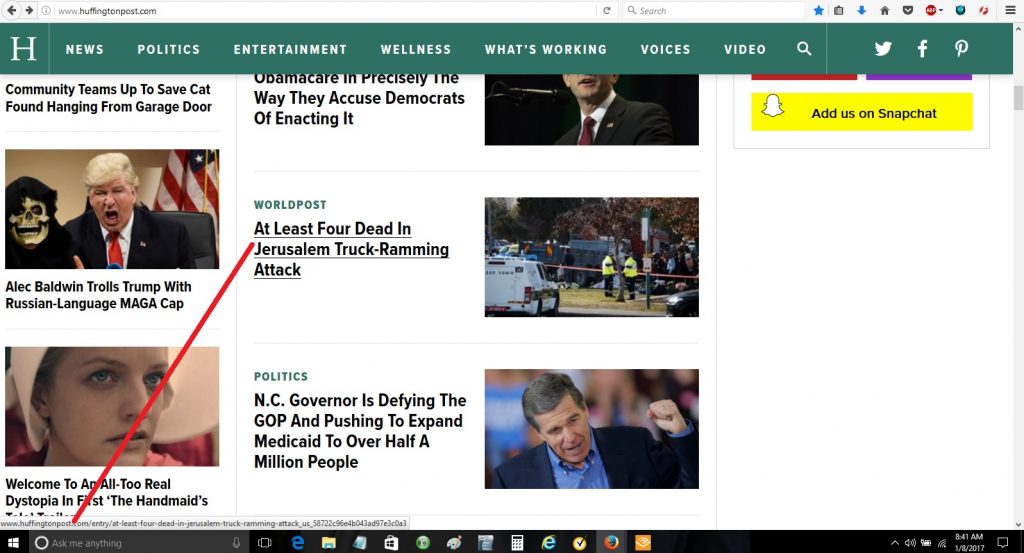Go back with the browser back arrow
Viewport: 1024px width, 553px height.
click(x=11, y=10)
